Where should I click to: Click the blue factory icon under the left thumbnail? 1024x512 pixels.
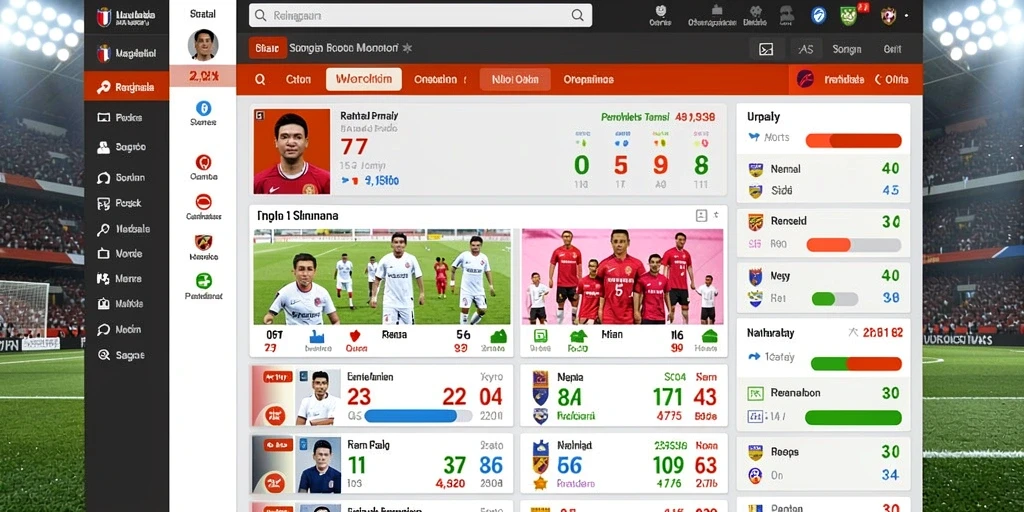tap(317, 336)
